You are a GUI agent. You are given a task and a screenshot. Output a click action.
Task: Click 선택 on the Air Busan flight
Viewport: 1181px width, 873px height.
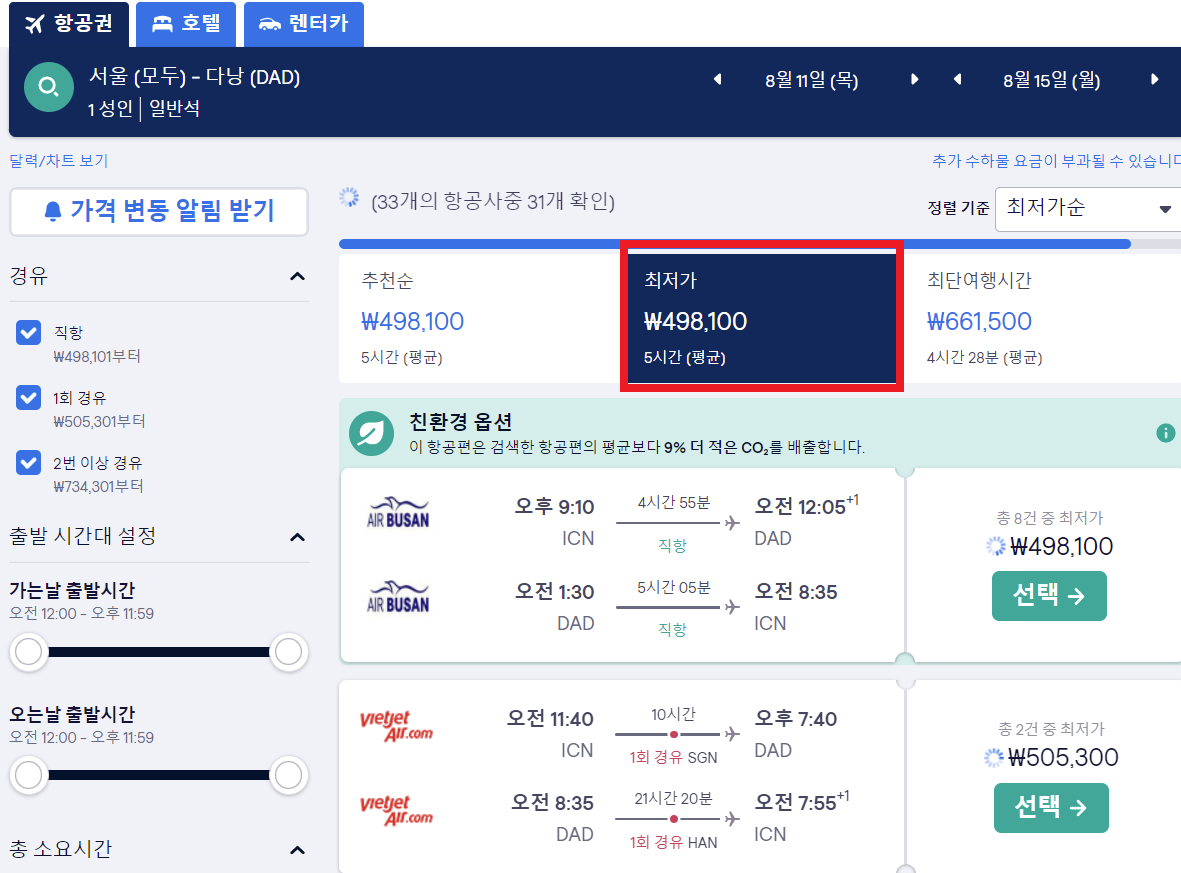coord(1049,595)
